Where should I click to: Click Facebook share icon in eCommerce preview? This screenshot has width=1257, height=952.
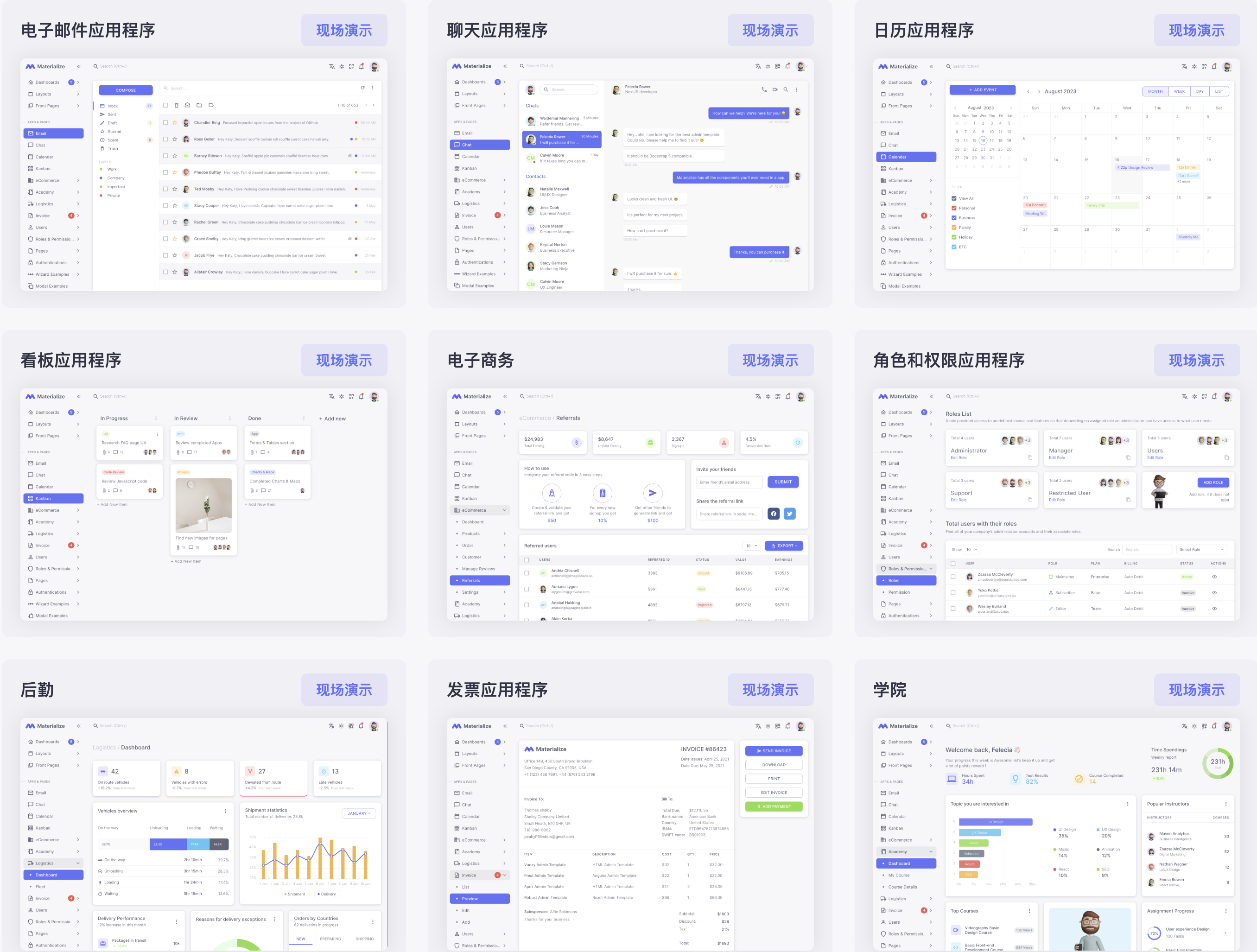tap(774, 514)
